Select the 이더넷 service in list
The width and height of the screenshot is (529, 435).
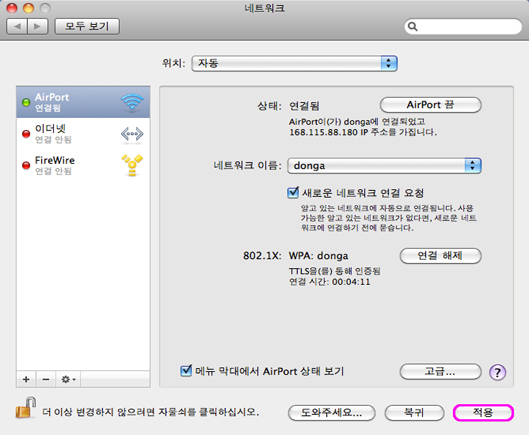[x=83, y=134]
